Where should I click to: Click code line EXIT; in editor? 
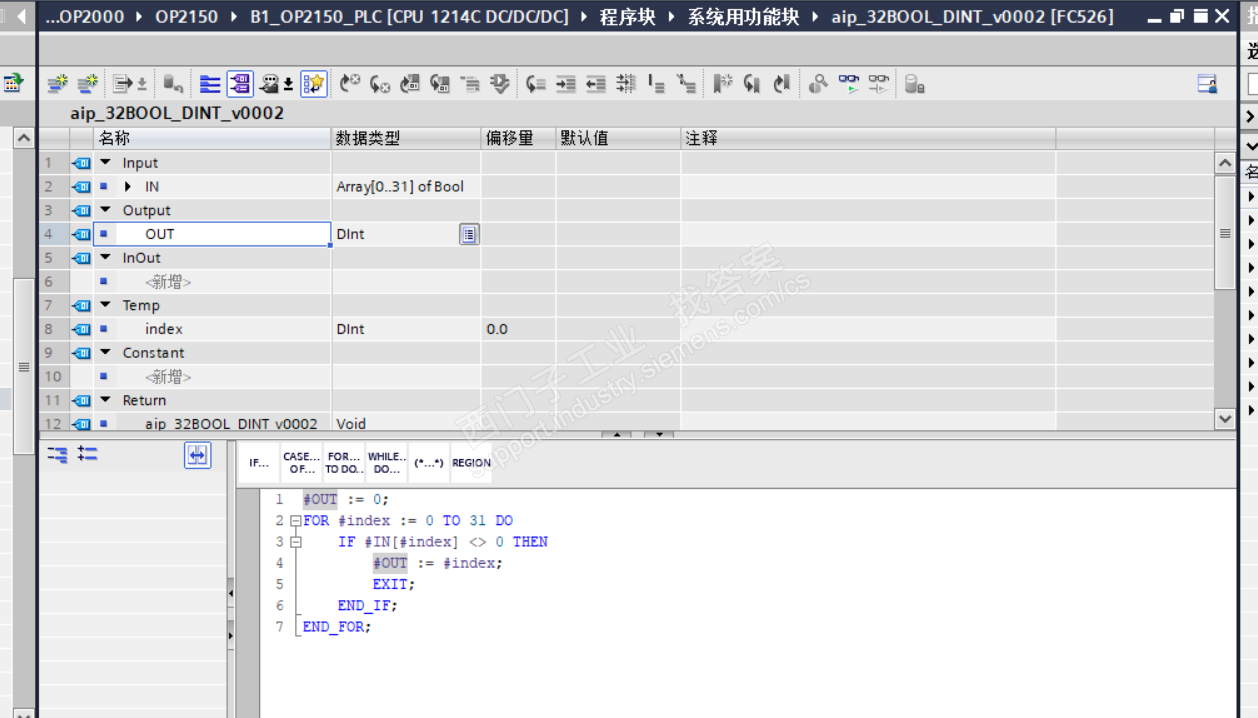[394, 584]
